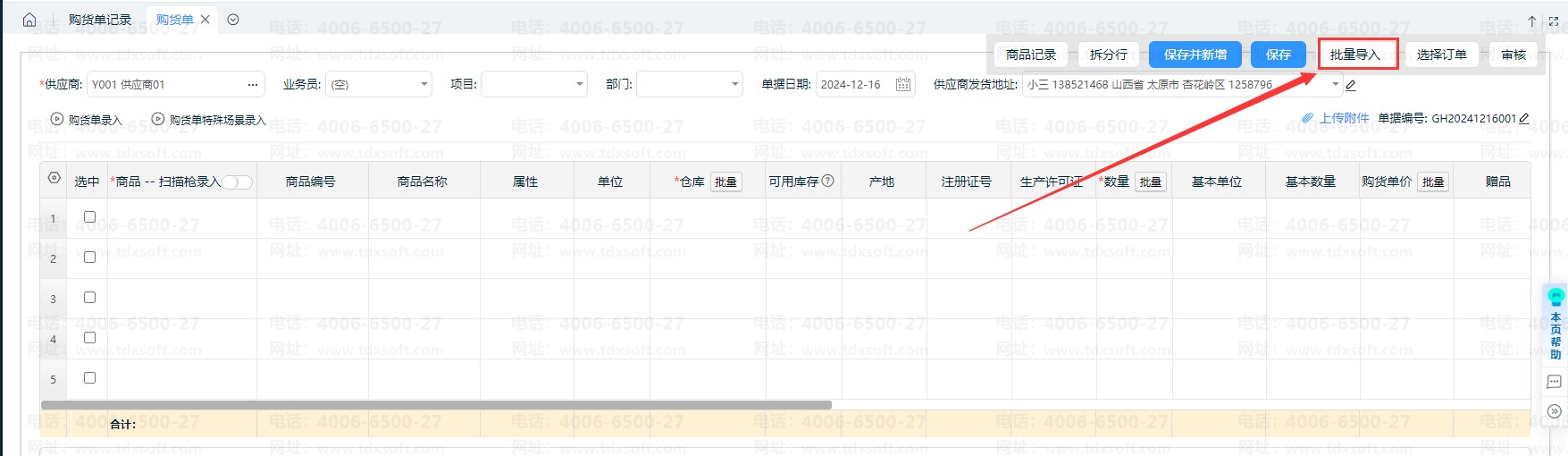Viewport: 1568px width, 456px height.
Task: Click 批量 button in 数量 column
Action: (x=1151, y=182)
